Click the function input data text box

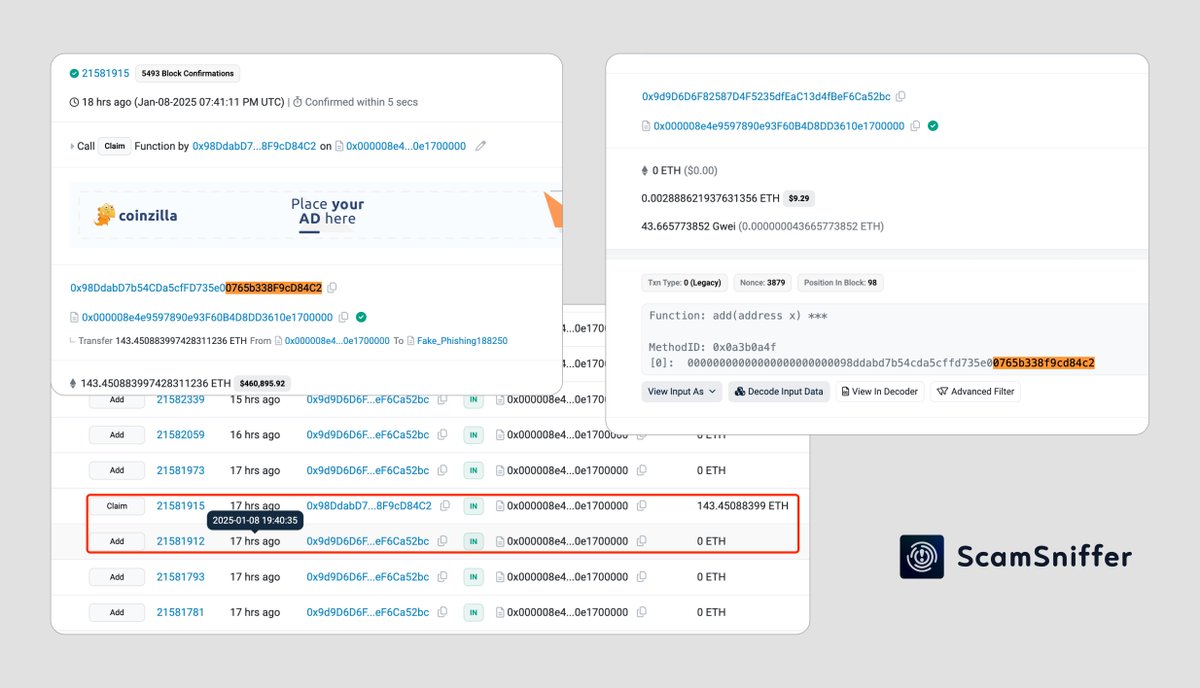(x=895, y=340)
